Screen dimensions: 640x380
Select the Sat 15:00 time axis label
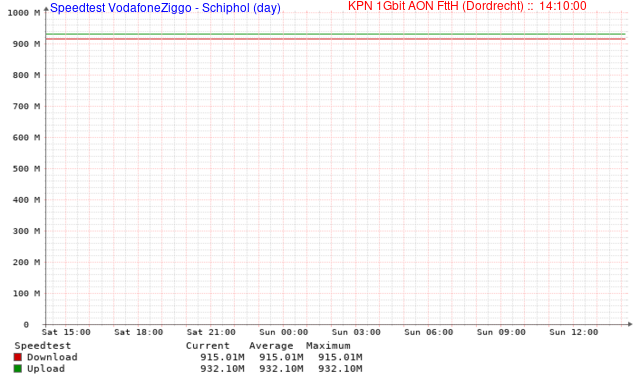[66, 332]
